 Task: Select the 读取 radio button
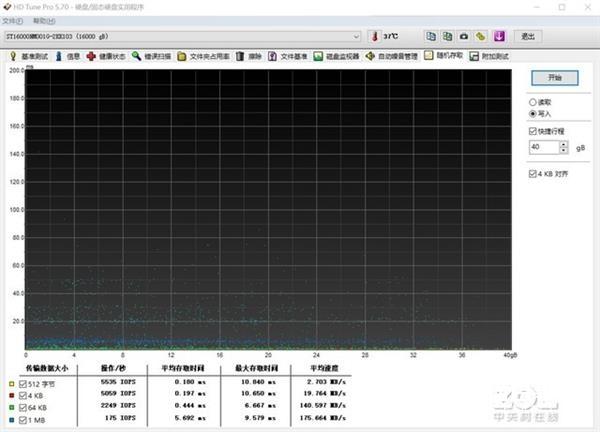coord(532,102)
